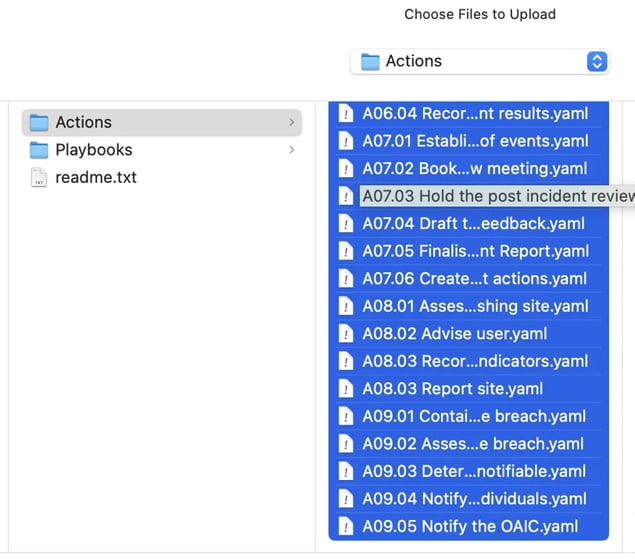Expand the Playbooks folder chevron
Image resolution: width=635 pixels, height=559 pixels.
coord(291,149)
